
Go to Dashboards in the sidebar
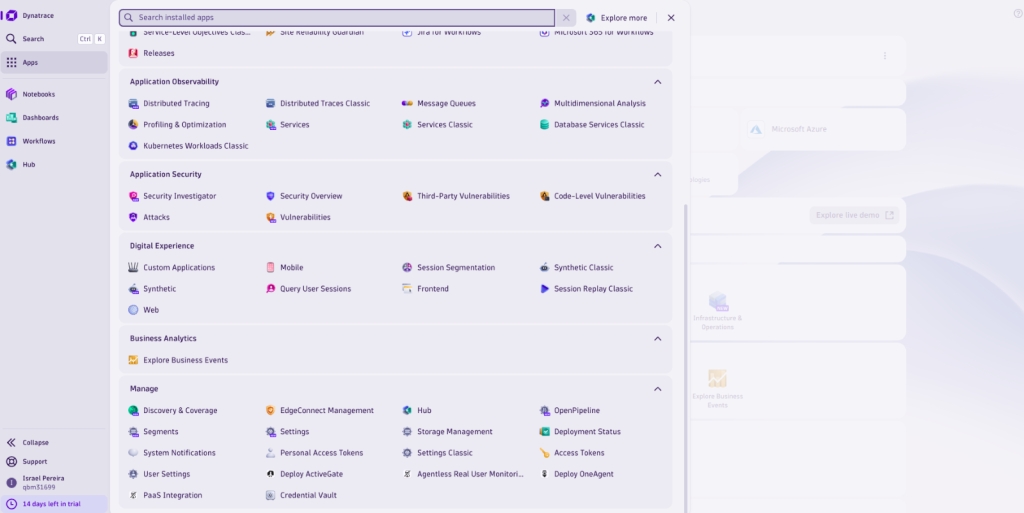pos(40,118)
